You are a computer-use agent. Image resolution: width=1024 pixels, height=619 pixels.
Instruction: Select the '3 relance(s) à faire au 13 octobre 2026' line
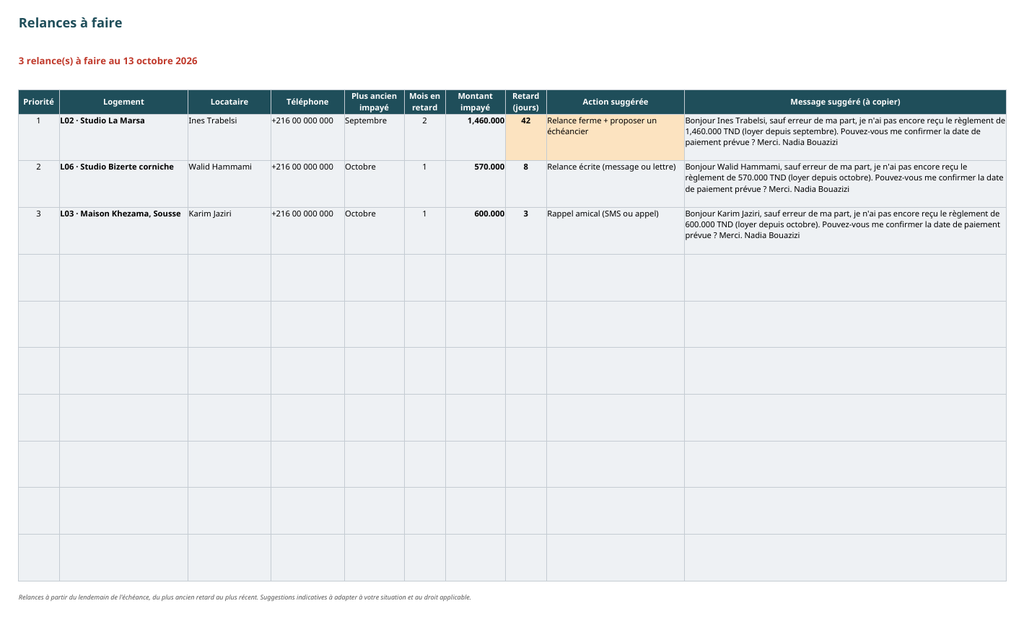click(108, 61)
